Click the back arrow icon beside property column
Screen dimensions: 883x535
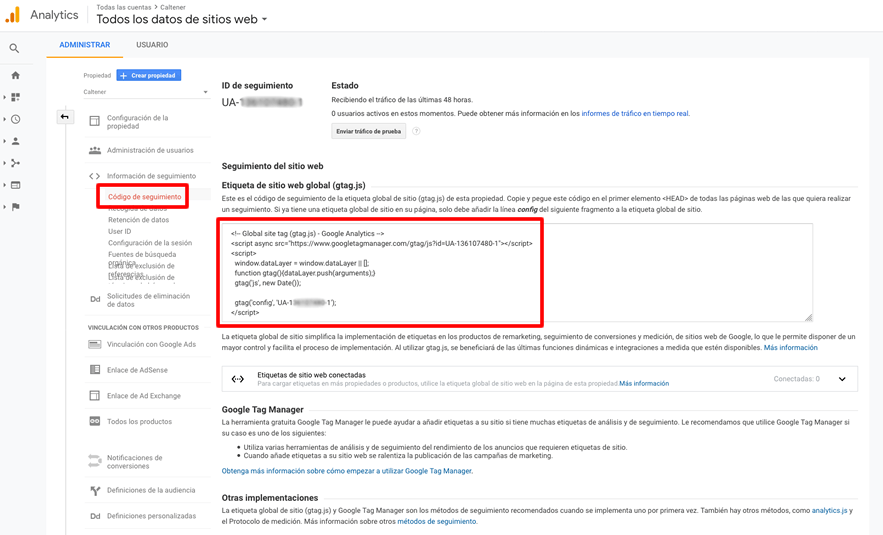(x=65, y=117)
